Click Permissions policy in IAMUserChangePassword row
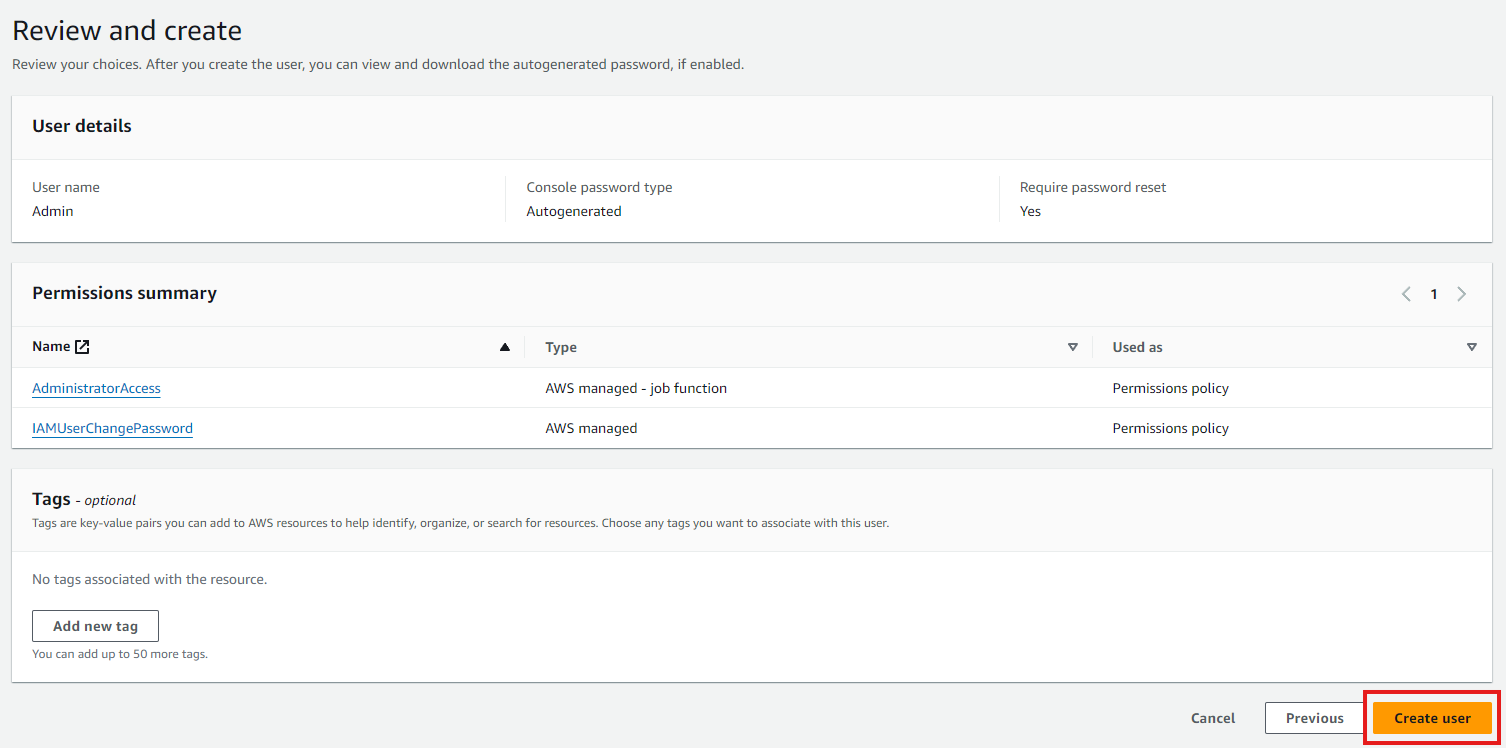This screenshot has width=1506, height=748. [1170, 428]
